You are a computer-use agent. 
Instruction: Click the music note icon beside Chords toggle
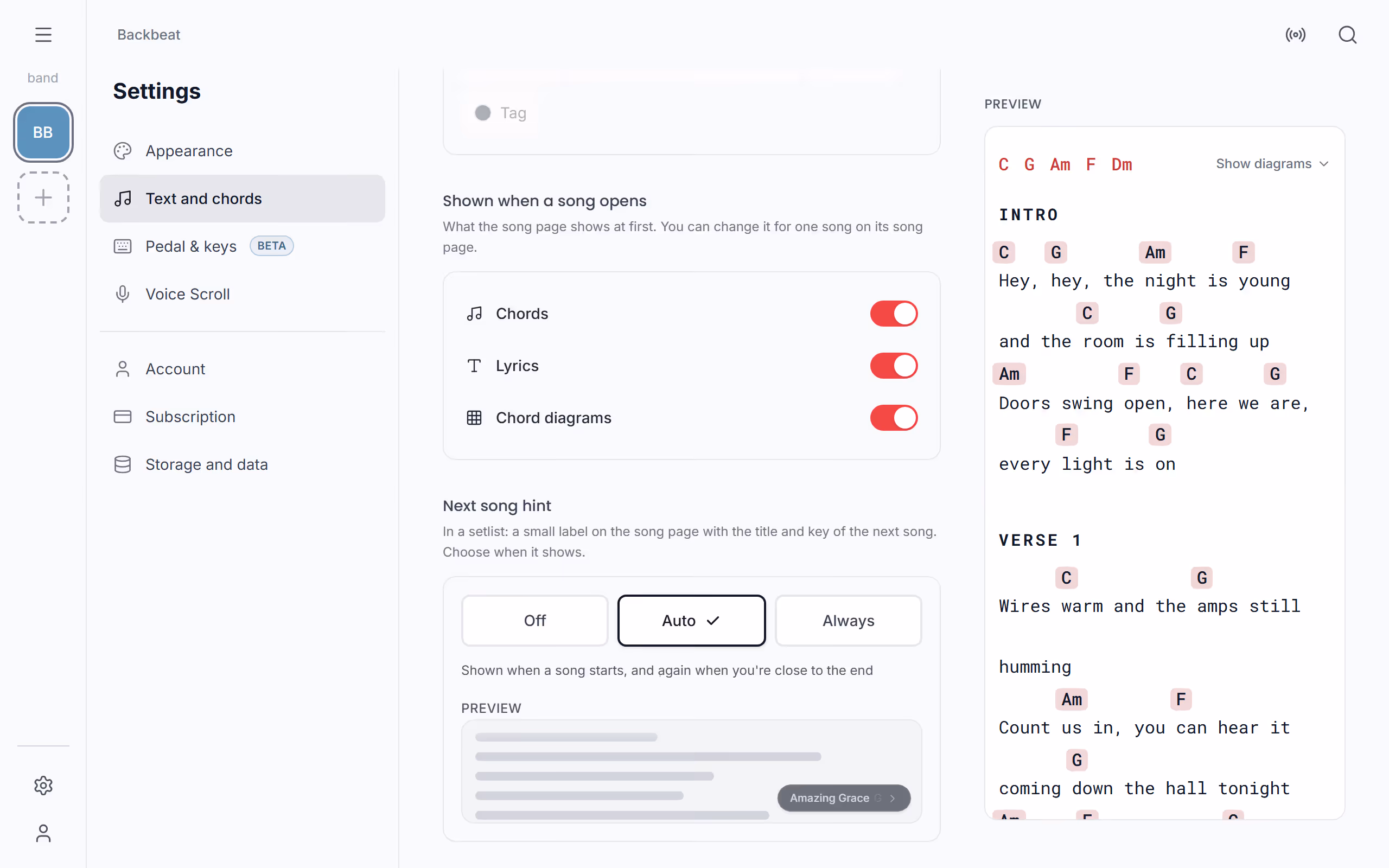point(474,314)
